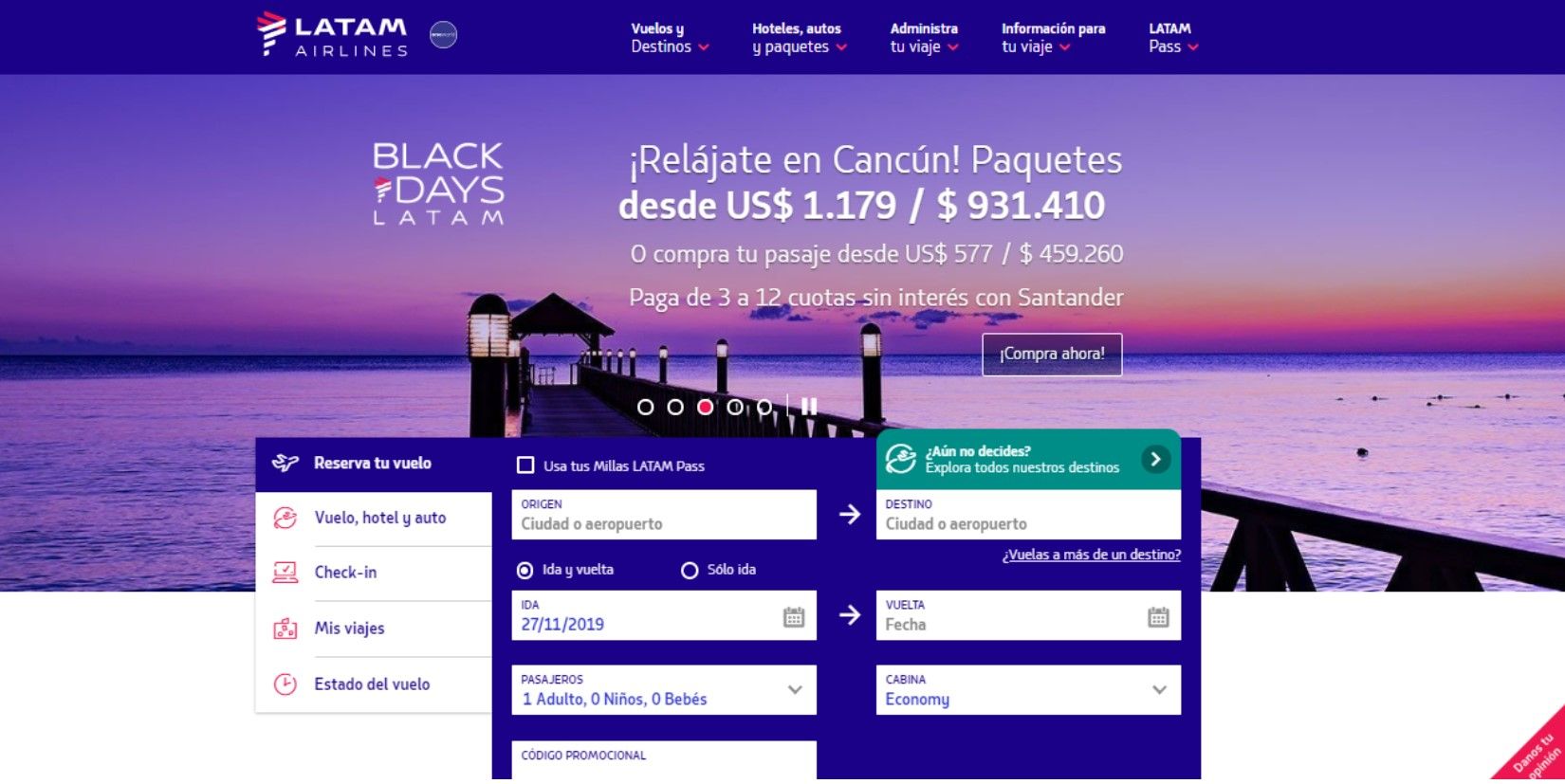Image resolution: width=1565 pixels, height=784 pixels.
Task: Click the Mis viajes icon
Action: click(285, 629)
